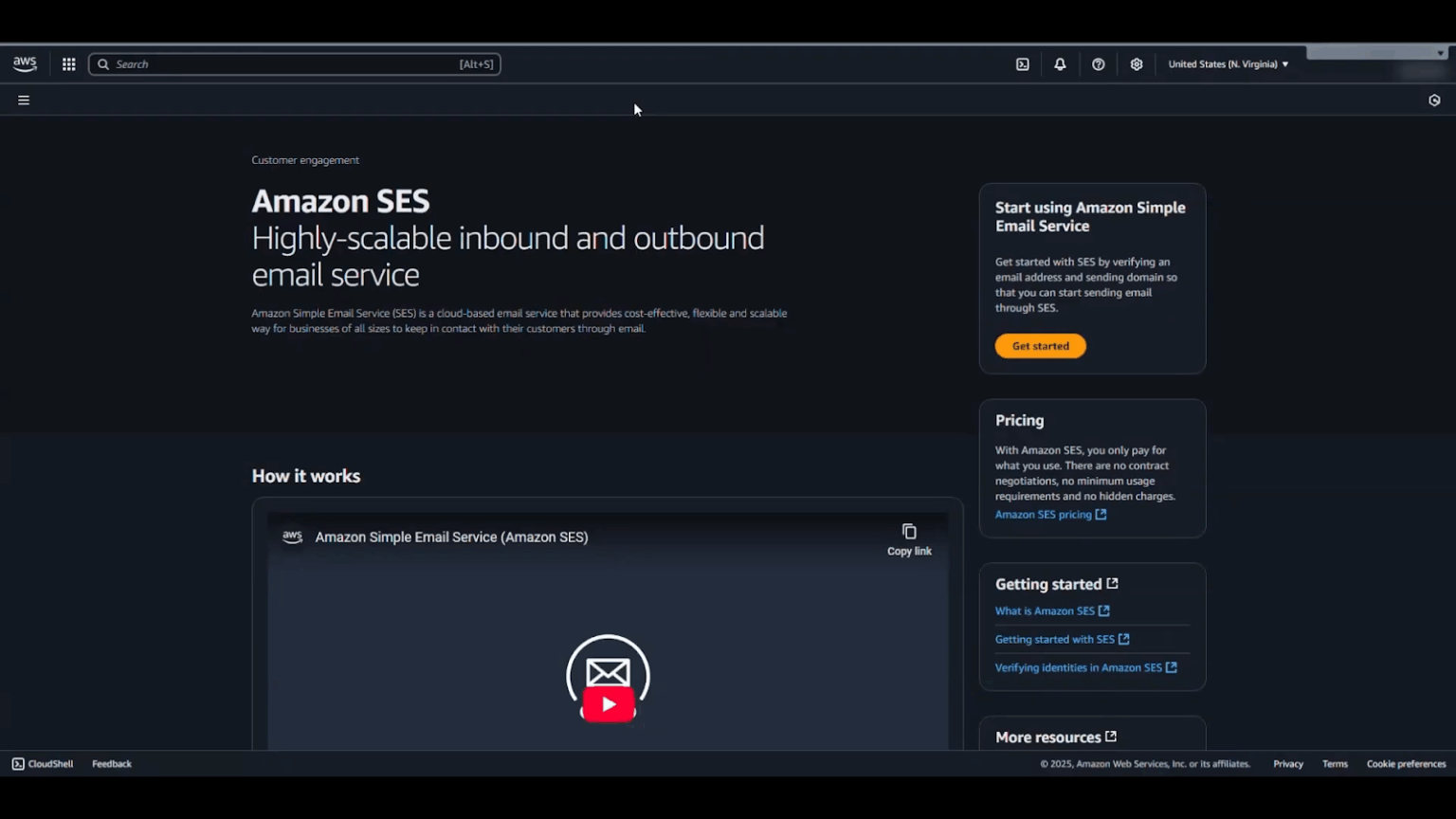Open the help question mark panel
This screenshot has width=1456, height=819.
1098,64
